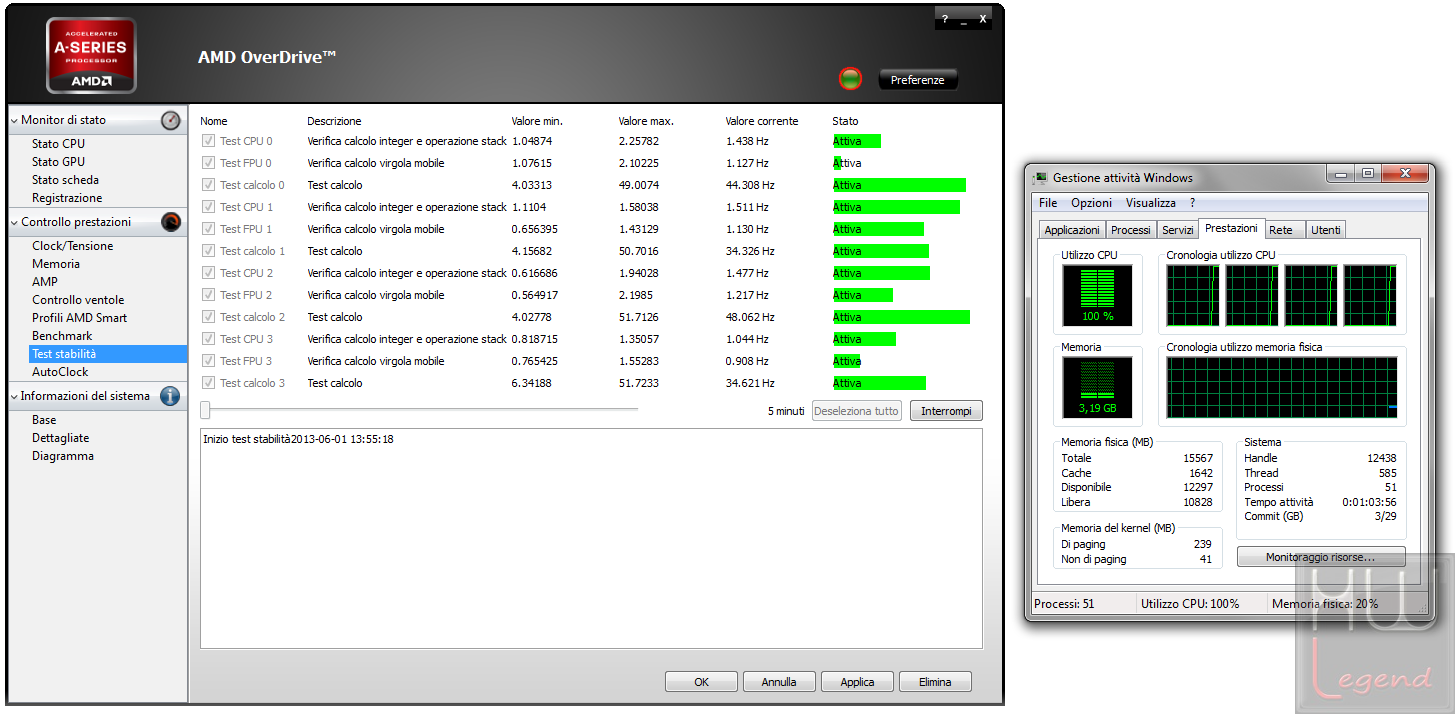The width and height of the screenshot is (1455, 714).
Task: Toggle the Test FPU 0 checkbox
Action: [208, 163]
